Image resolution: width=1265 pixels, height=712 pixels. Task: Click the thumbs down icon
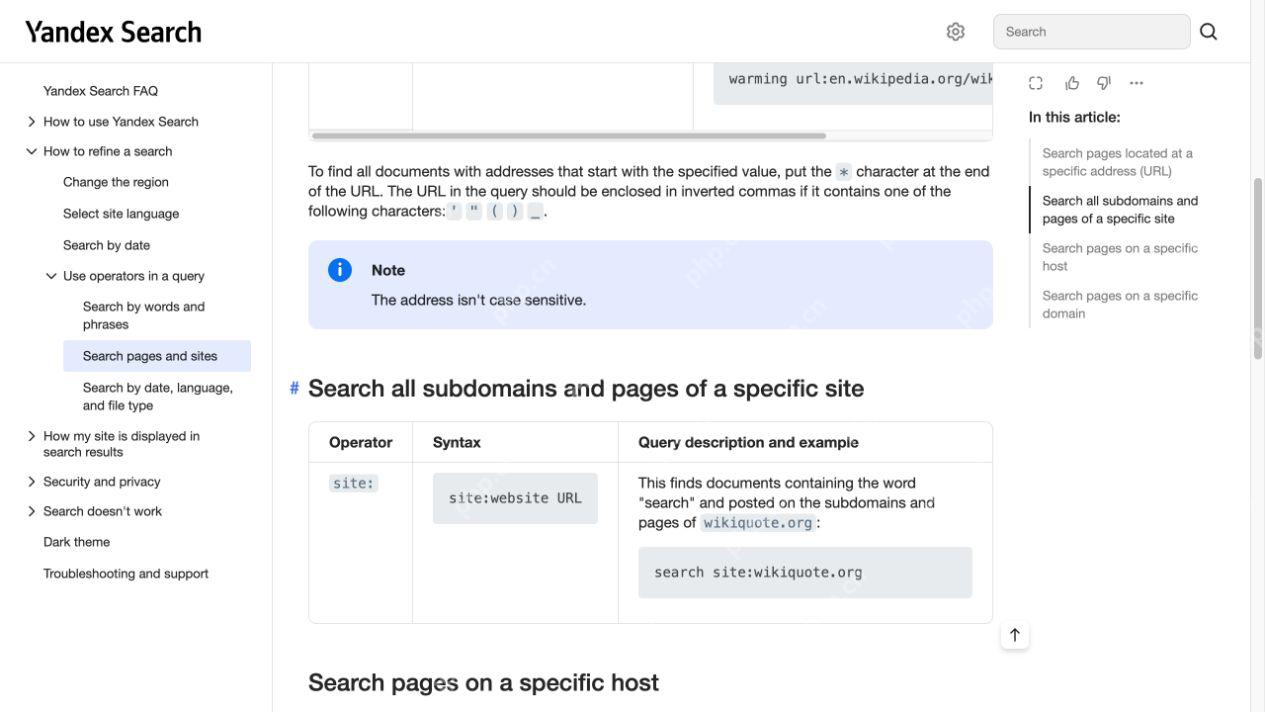pos(1104,83)
